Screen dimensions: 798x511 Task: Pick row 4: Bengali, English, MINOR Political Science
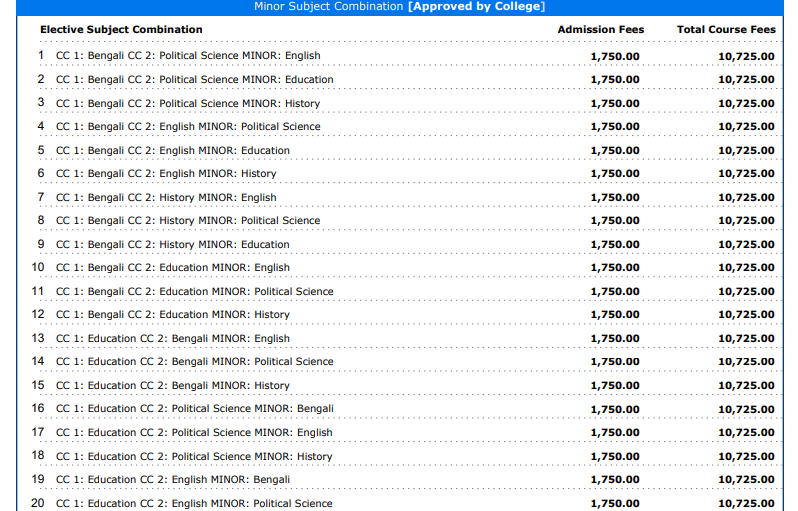click(x=188, y=127)
